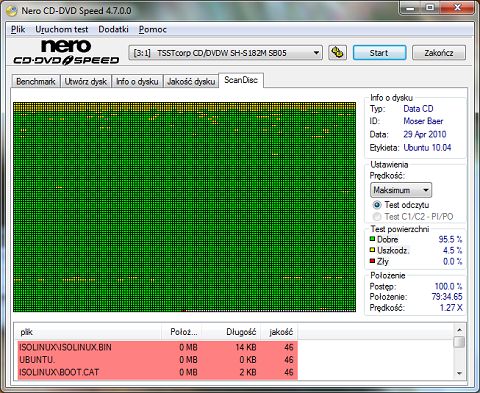Click the yellow Uszkodz. legend swatch
This screenshot has height=393, width=480.
pos(372,250)
